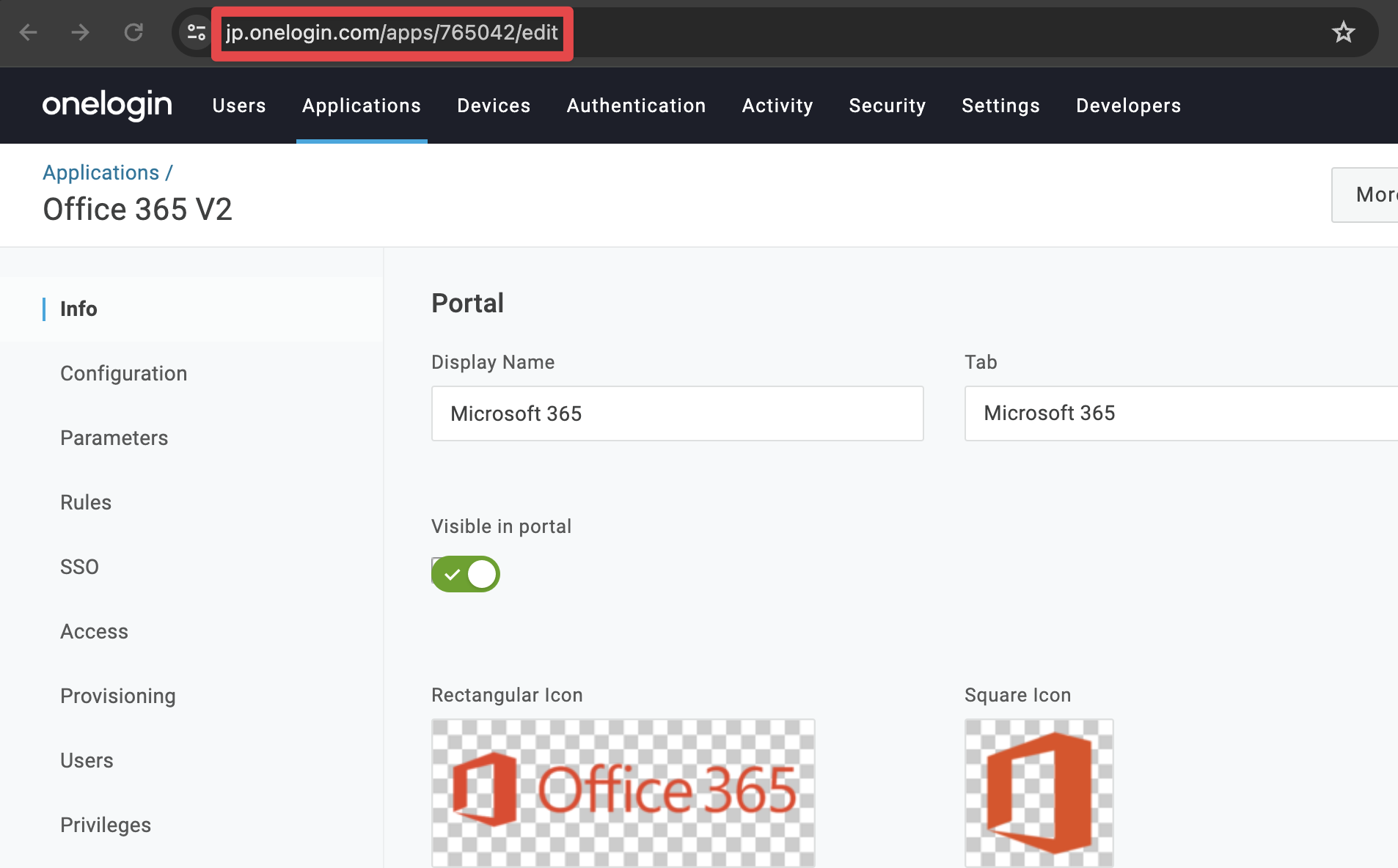Screen dimensions: 1398x868
Task: Click the browser forward arrow
Action: [81, 32]
